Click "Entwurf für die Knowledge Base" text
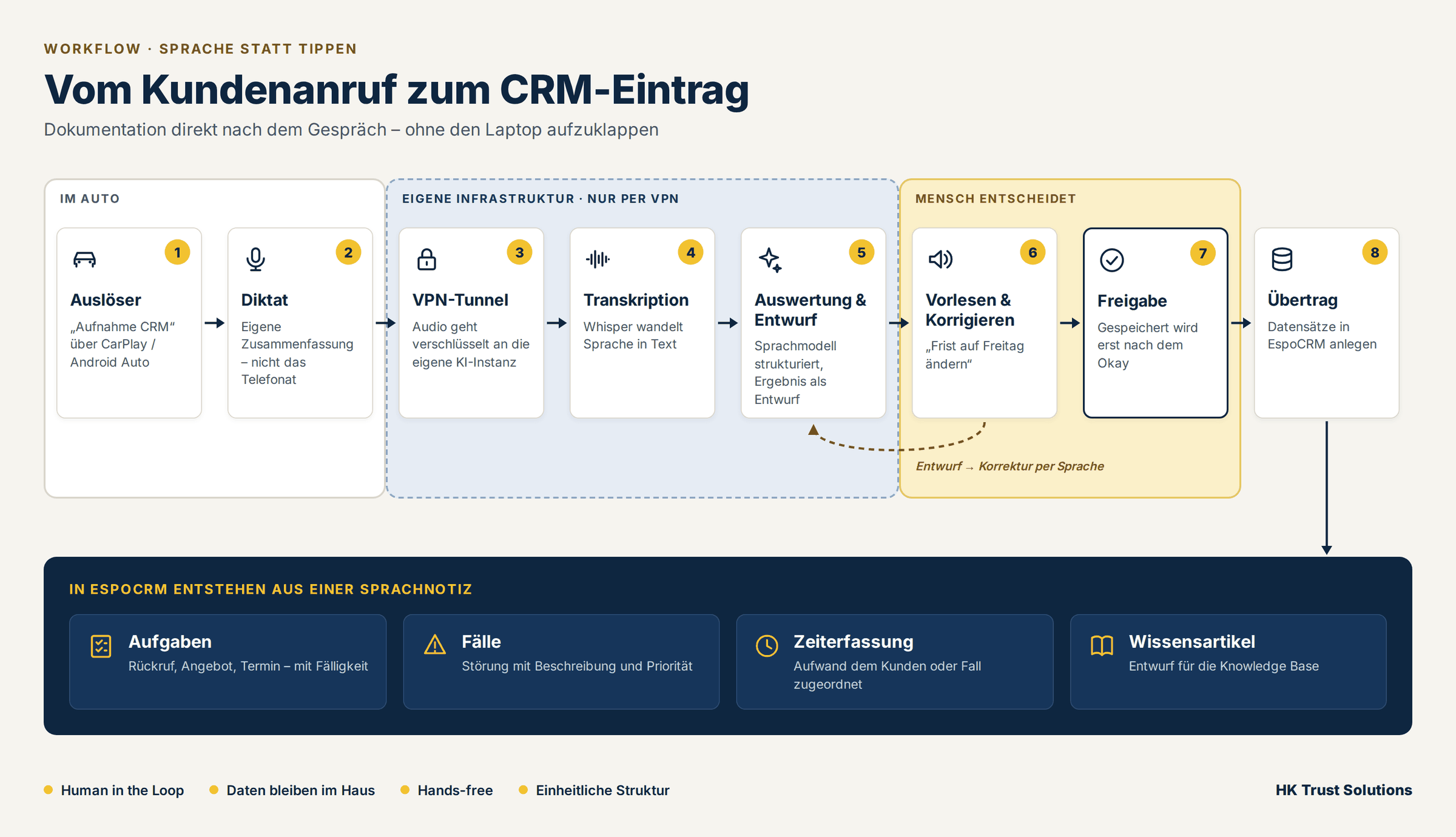The image size is (1456, 837). 1224,665
